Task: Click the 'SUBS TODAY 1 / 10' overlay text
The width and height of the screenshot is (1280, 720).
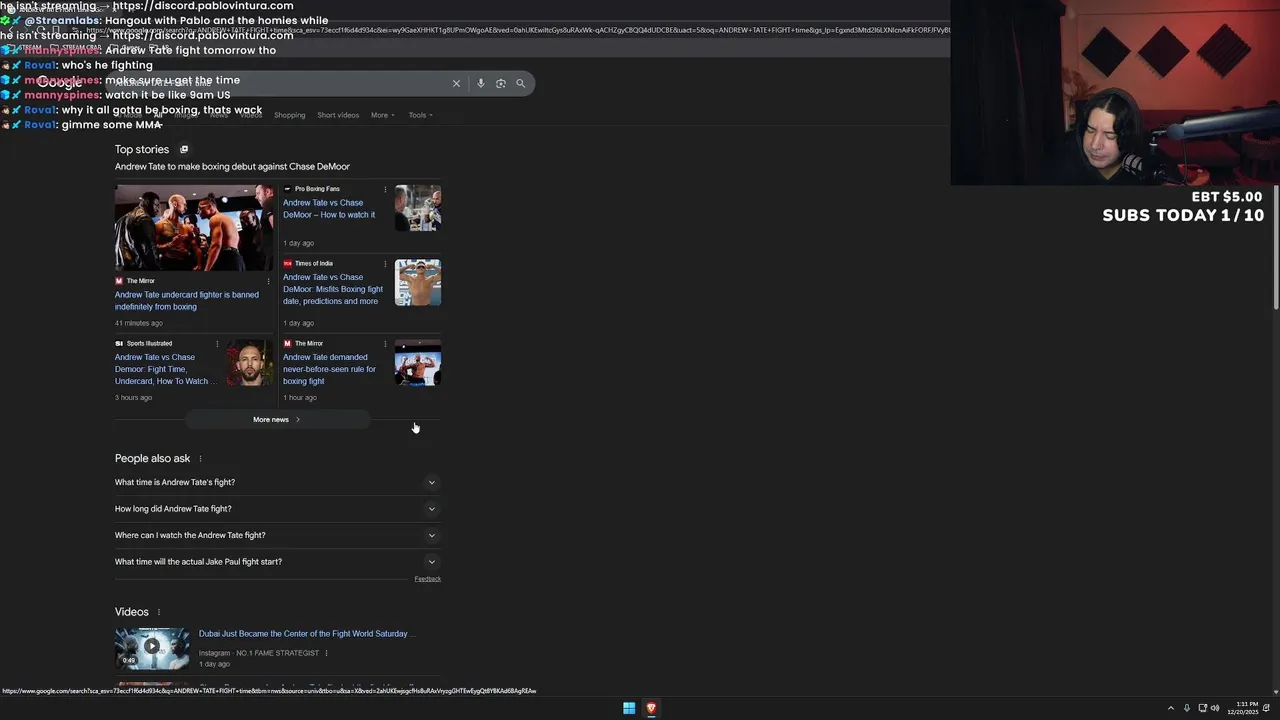Action: coord(1183,215)
